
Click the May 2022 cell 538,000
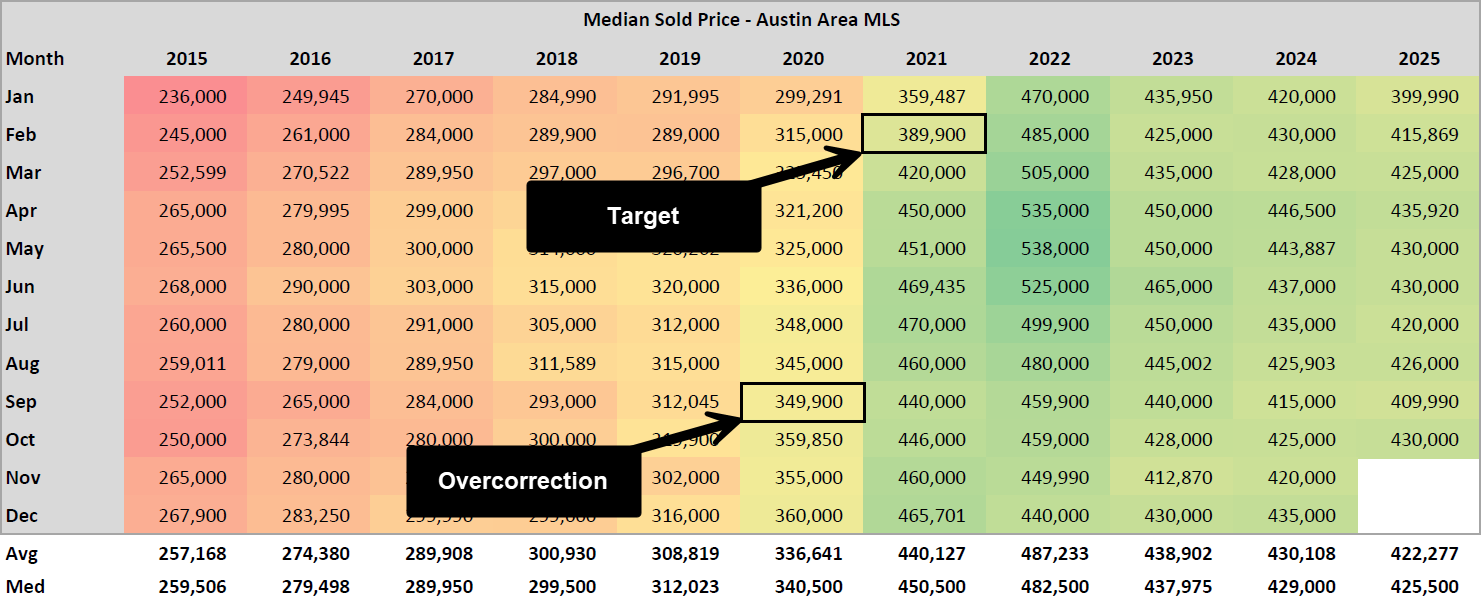[x=1048, y=249]
